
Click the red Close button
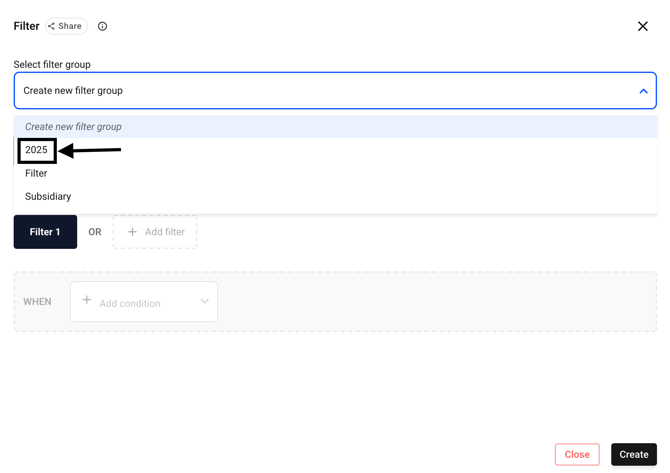(x=577, y=454)
